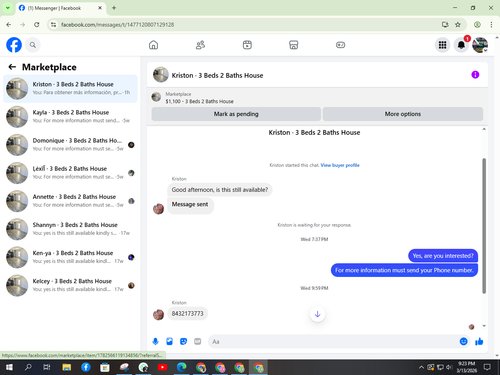Screen dimensions: 500x375
Task: Click the back arrow beside Marketplace heading
Action: (x=12, y=67)
